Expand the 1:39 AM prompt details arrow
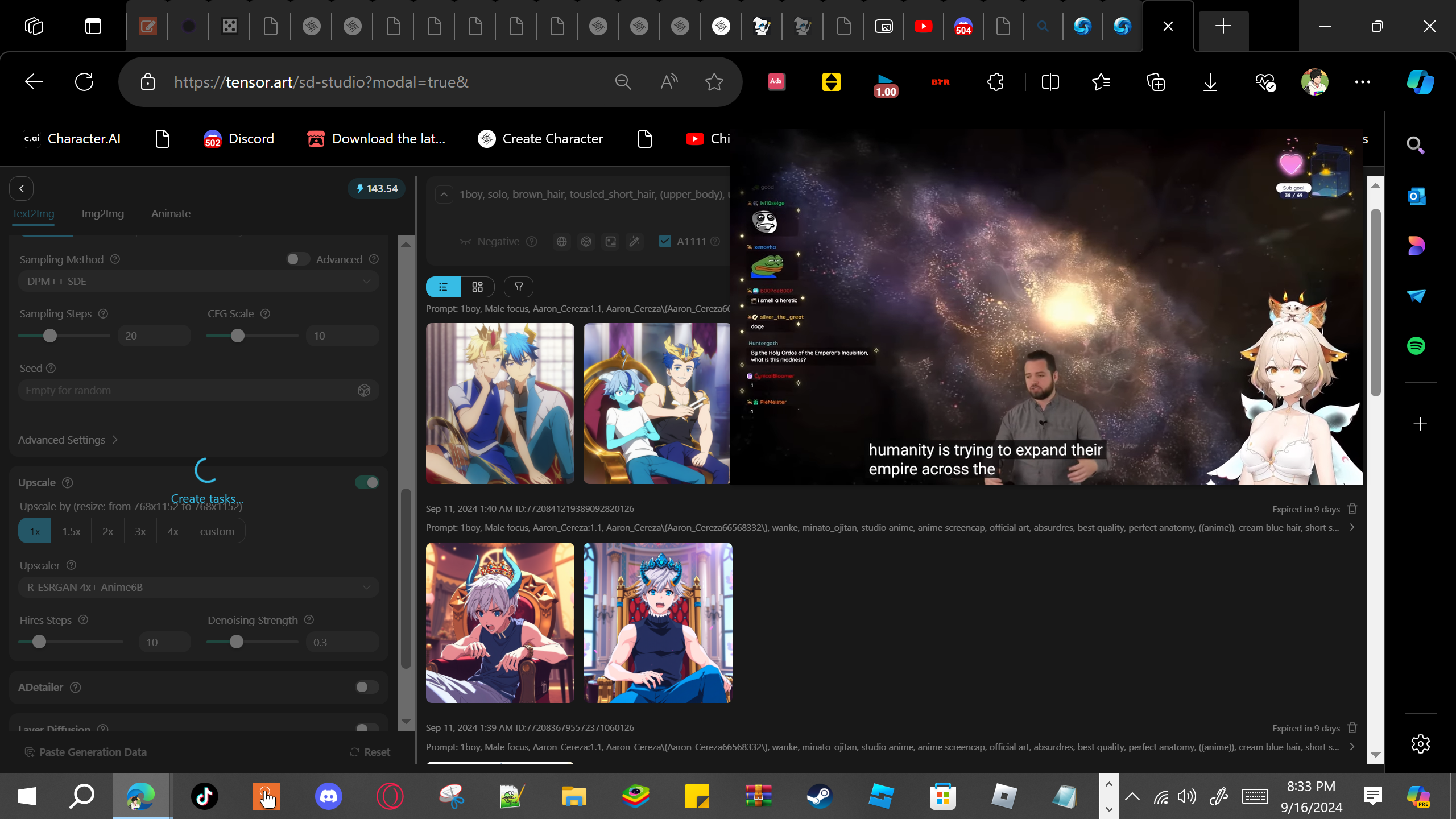 1352,747
